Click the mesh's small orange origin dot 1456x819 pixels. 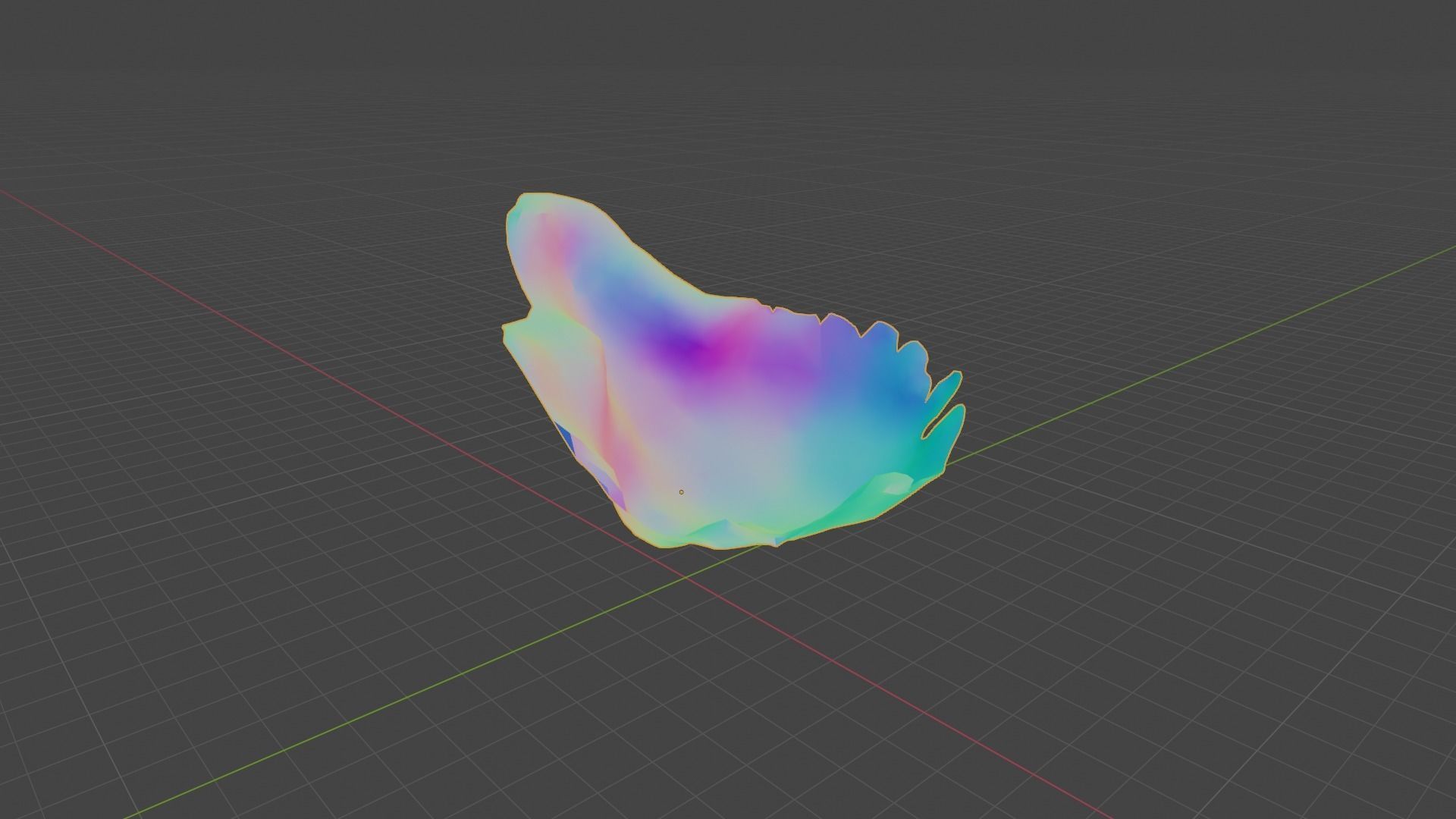click(681, 492)
